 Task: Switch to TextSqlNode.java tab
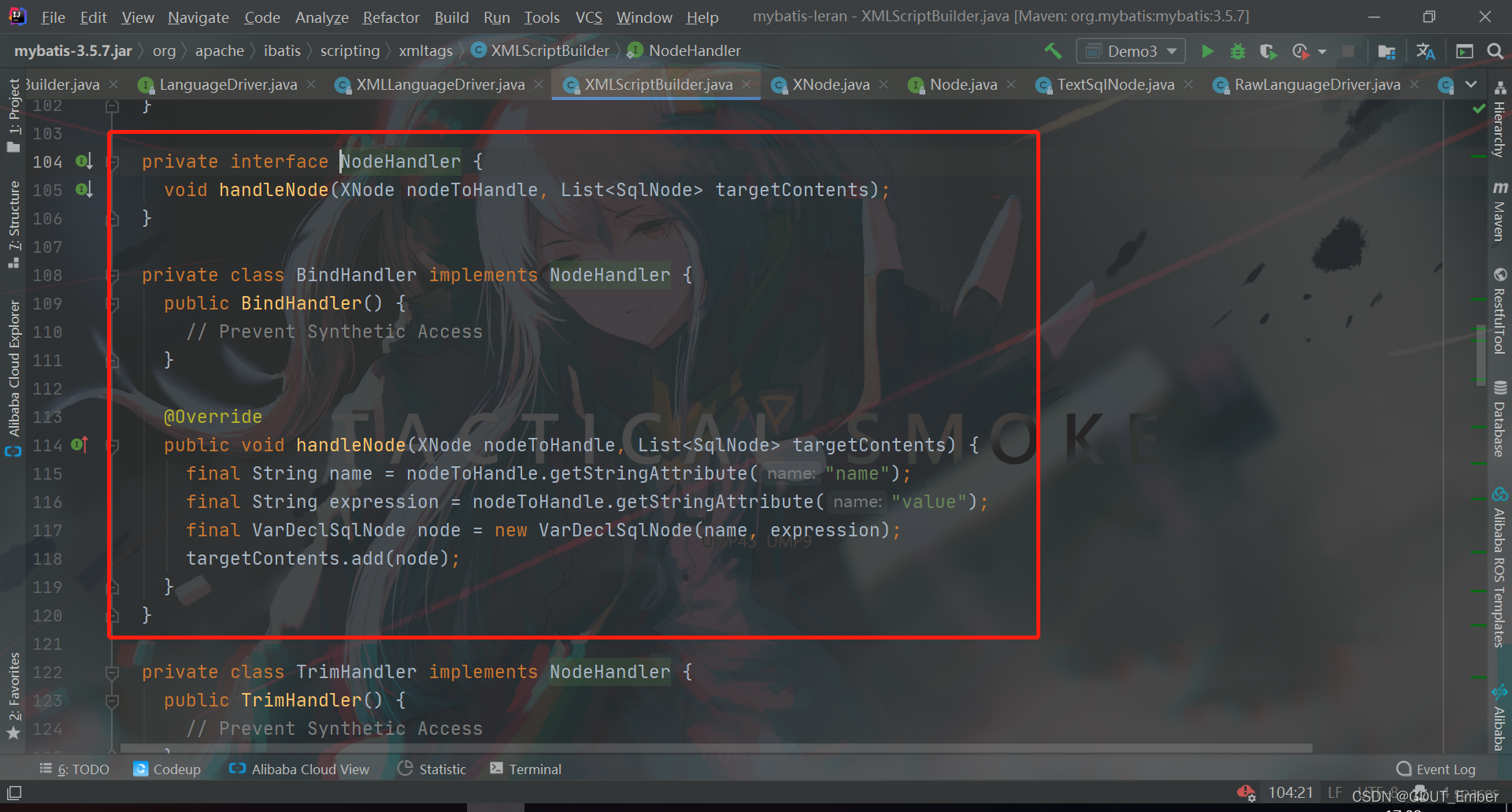click(x=1115, y=84)
